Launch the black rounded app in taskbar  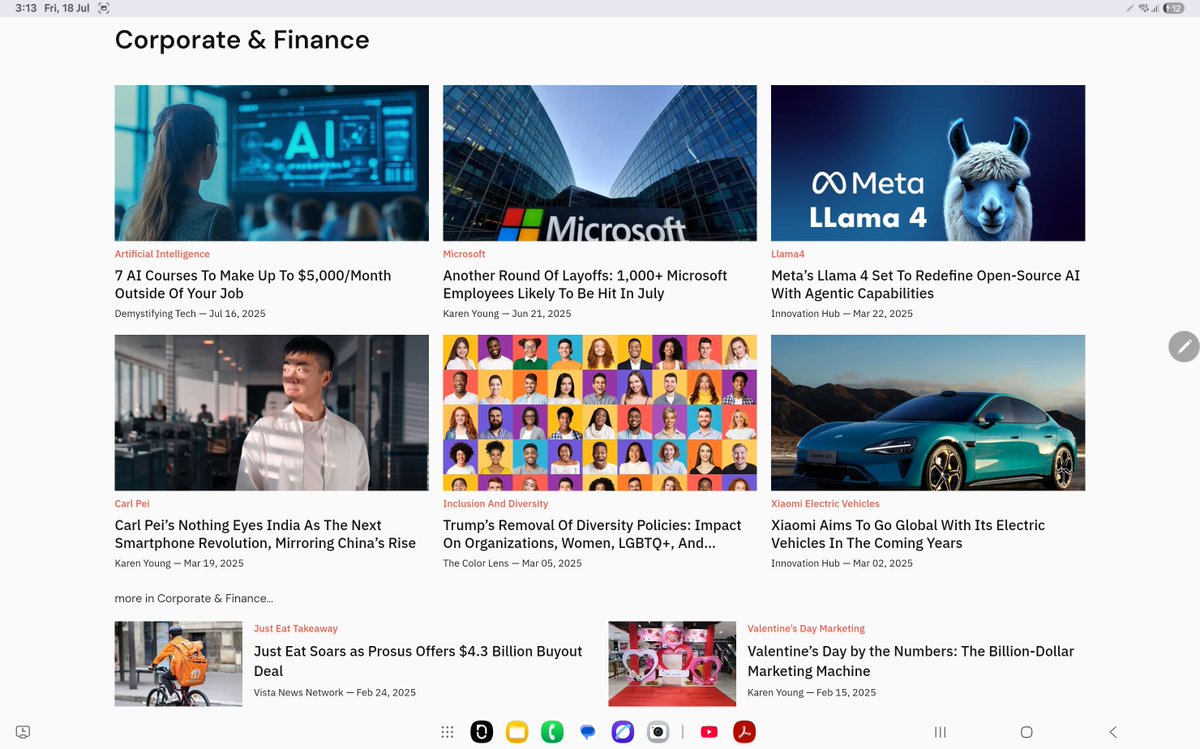pyautogui.click(x=482, y=732)
